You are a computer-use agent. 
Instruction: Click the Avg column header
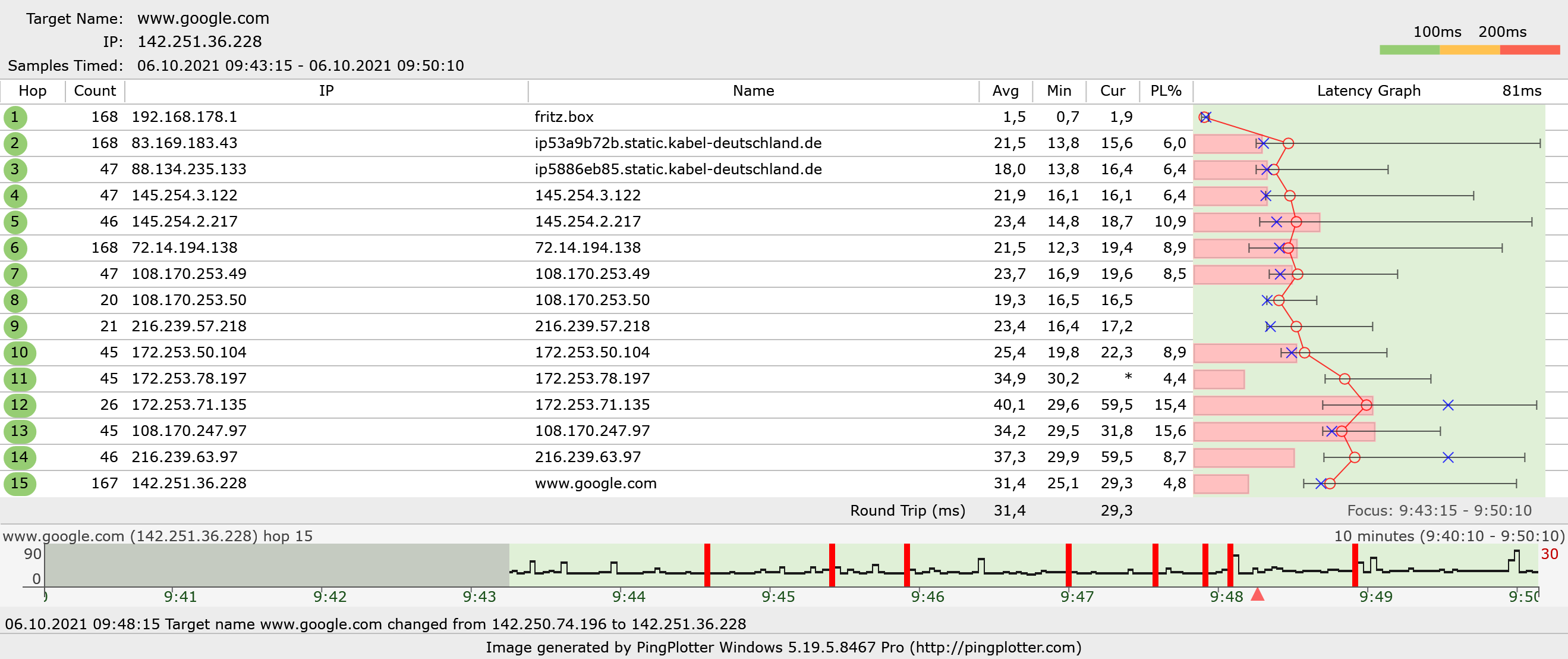click(1005, 91)
